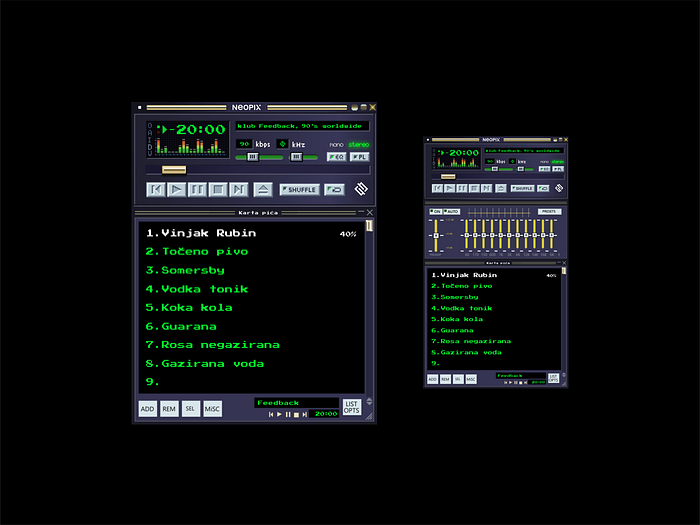Click the scrolling song title in large player
The height and width of the screenshot is (525, 700).
click(x=302, y=126)
